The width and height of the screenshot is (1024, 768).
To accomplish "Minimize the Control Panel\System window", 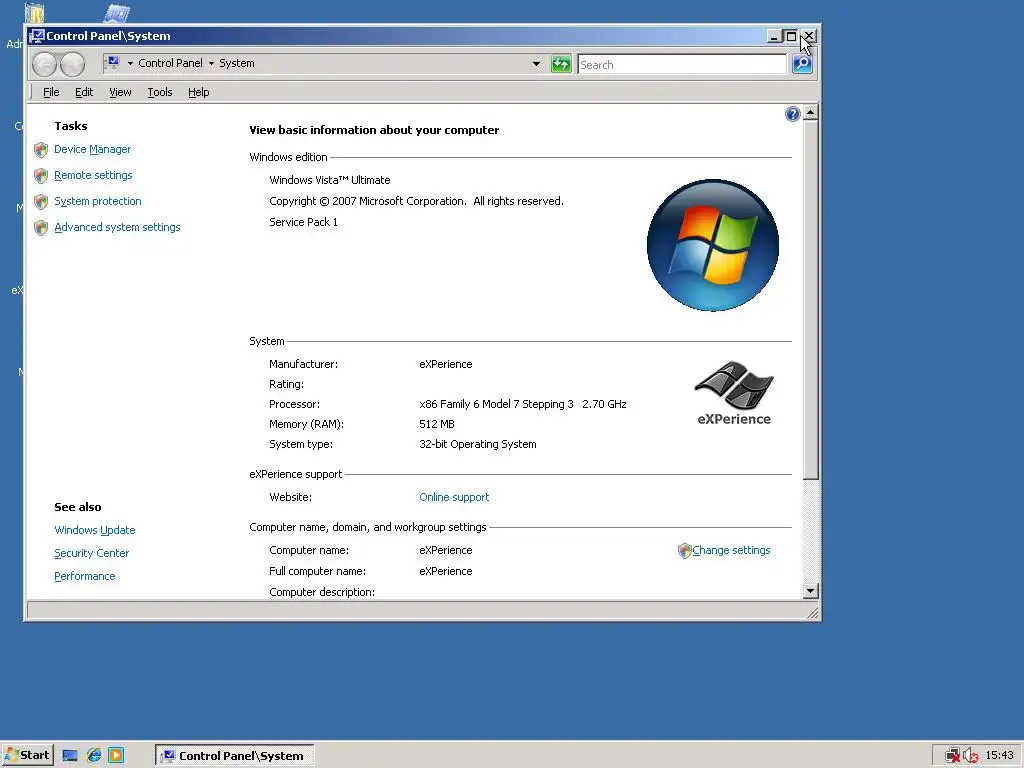I will coord(774,37).
